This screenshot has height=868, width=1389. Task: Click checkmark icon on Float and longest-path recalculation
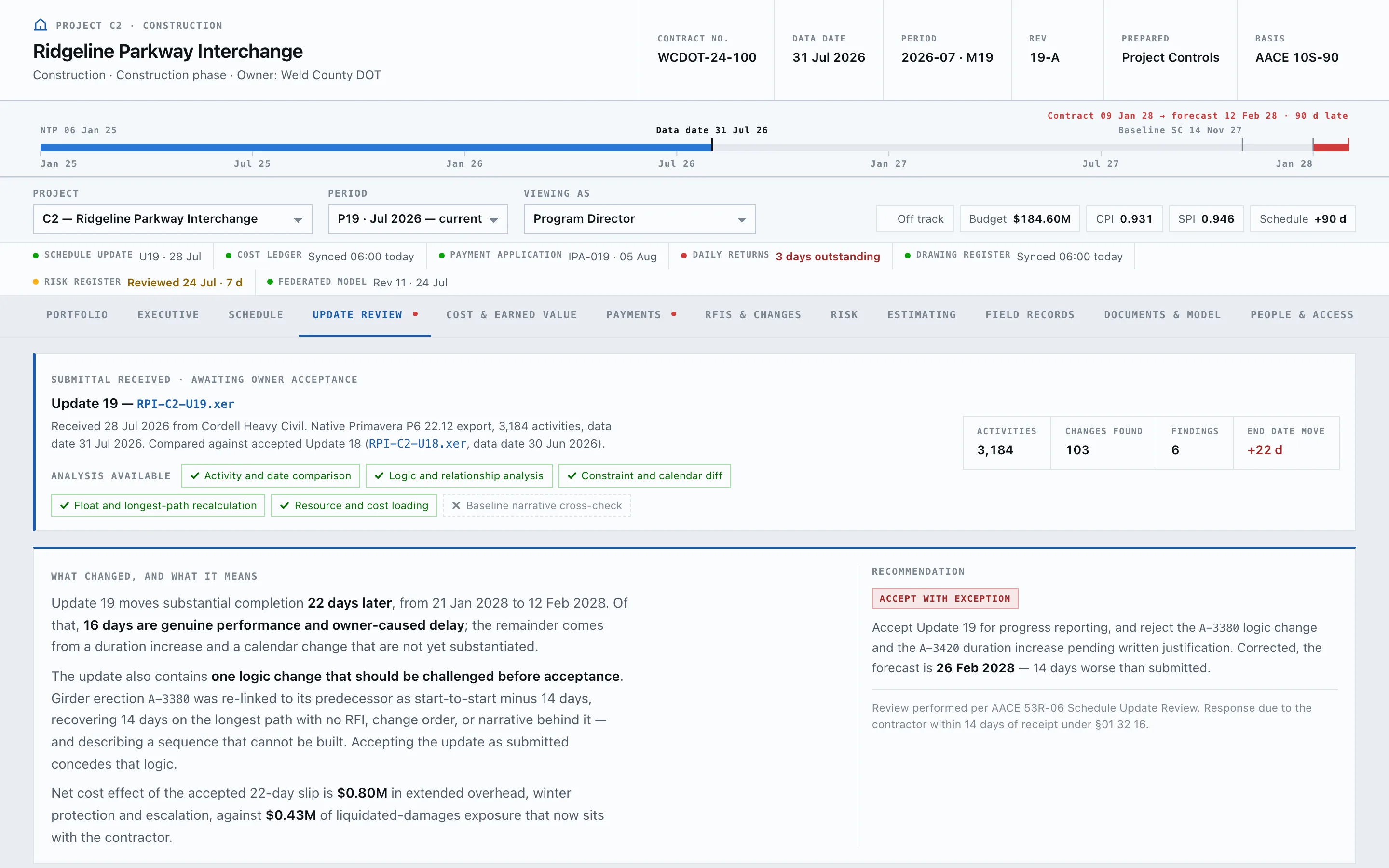64,506
